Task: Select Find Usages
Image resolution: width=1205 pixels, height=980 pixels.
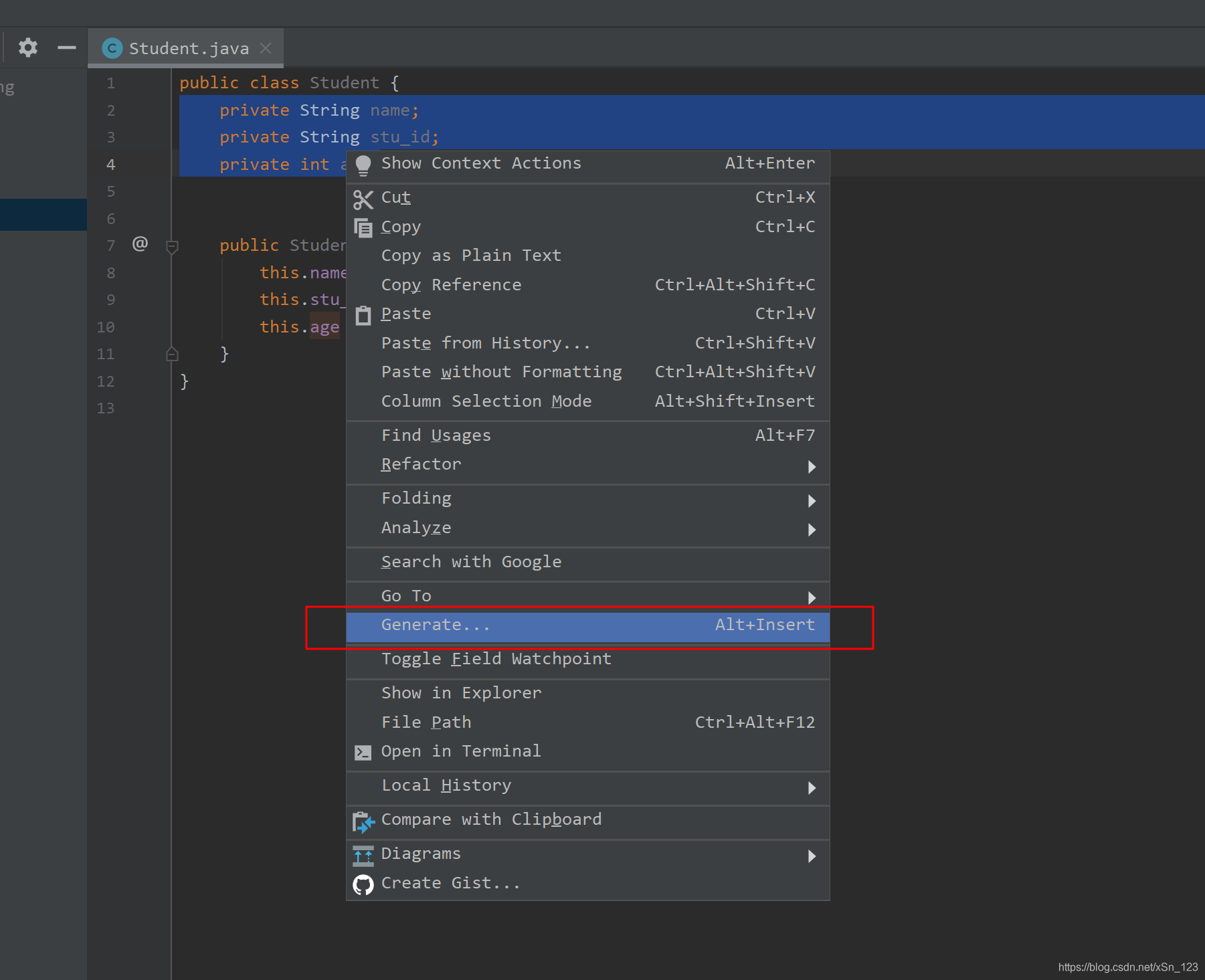Action: pyautogui.click(x=588, y=435)
